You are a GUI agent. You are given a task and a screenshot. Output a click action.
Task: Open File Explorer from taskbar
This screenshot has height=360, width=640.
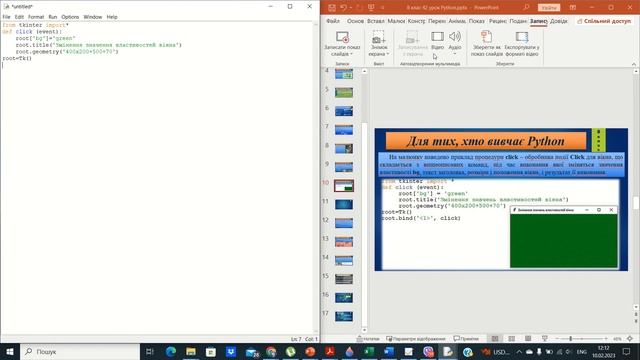191,351
